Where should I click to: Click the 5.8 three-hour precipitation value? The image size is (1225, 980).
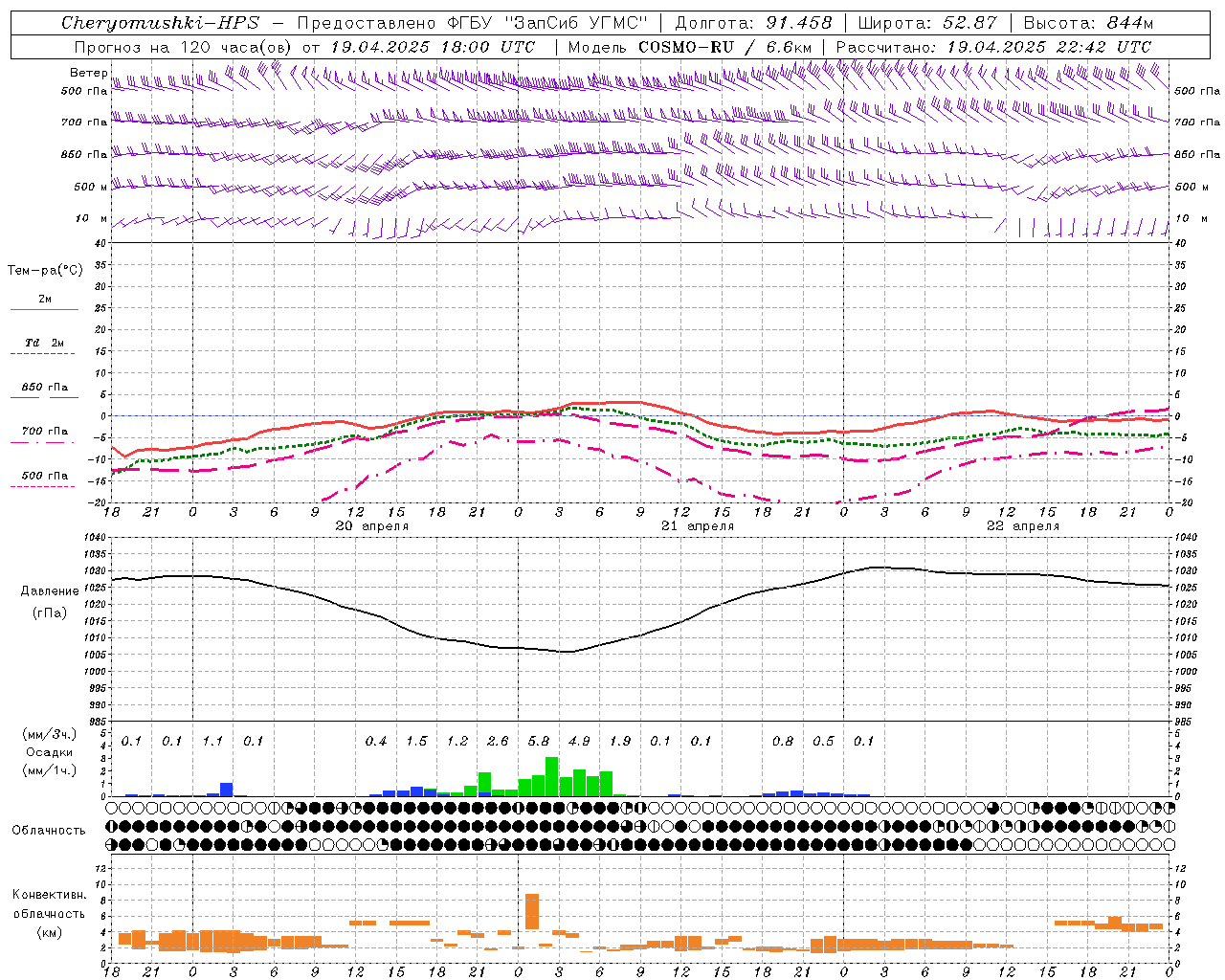click(x=539, y=742)
